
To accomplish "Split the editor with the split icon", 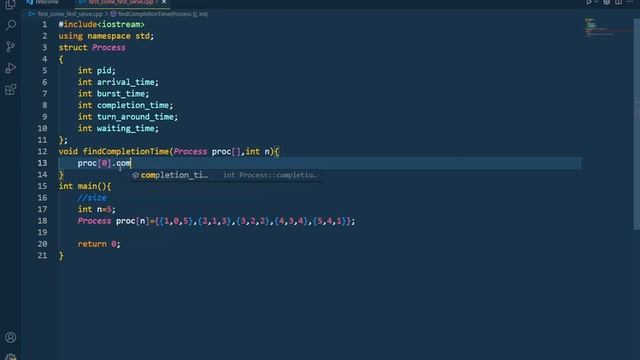I will click(619, 2).
